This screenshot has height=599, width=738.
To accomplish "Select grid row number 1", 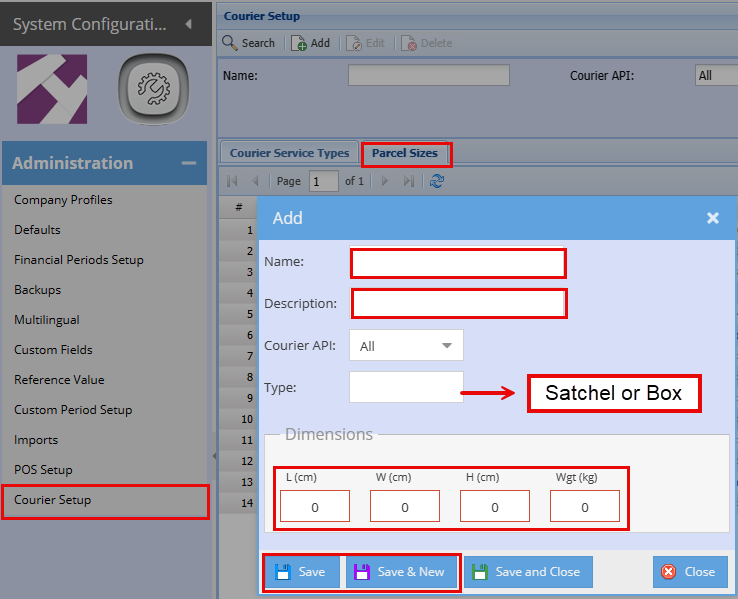I will click(x=238, y=230).
